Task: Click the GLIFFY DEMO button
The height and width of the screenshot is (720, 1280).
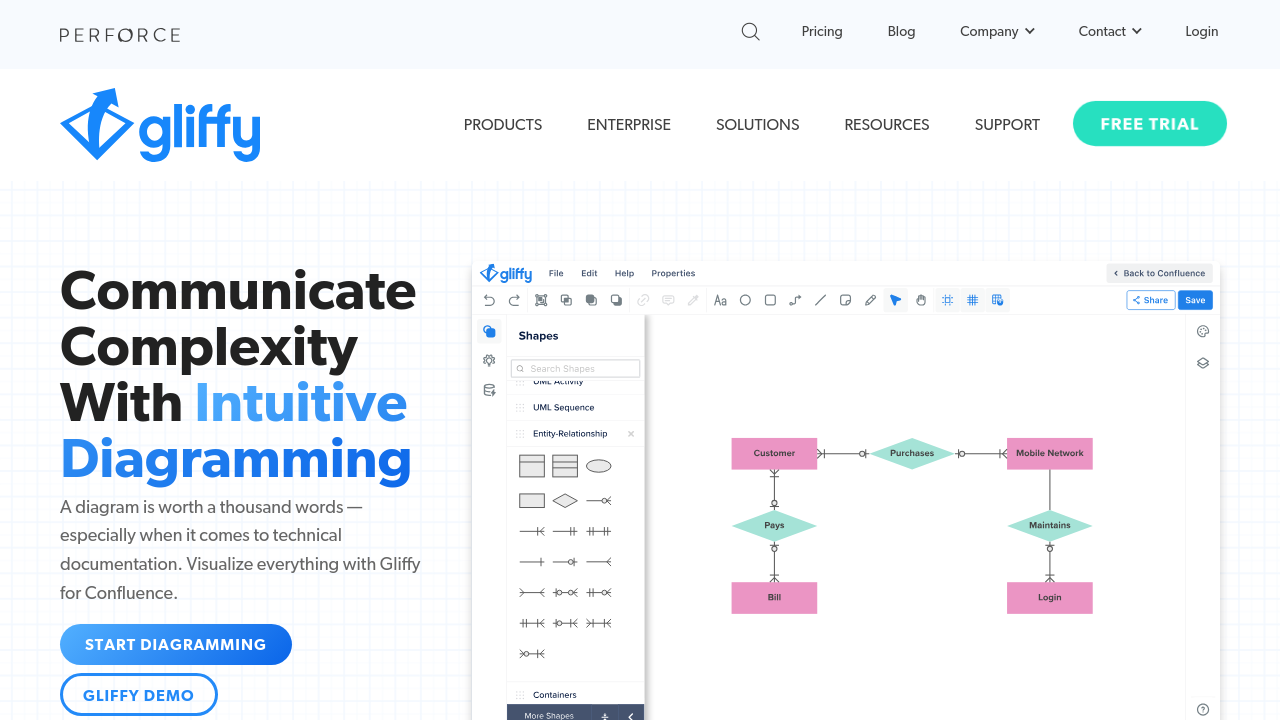Action: pyautogui.click(x=139, y=695)
